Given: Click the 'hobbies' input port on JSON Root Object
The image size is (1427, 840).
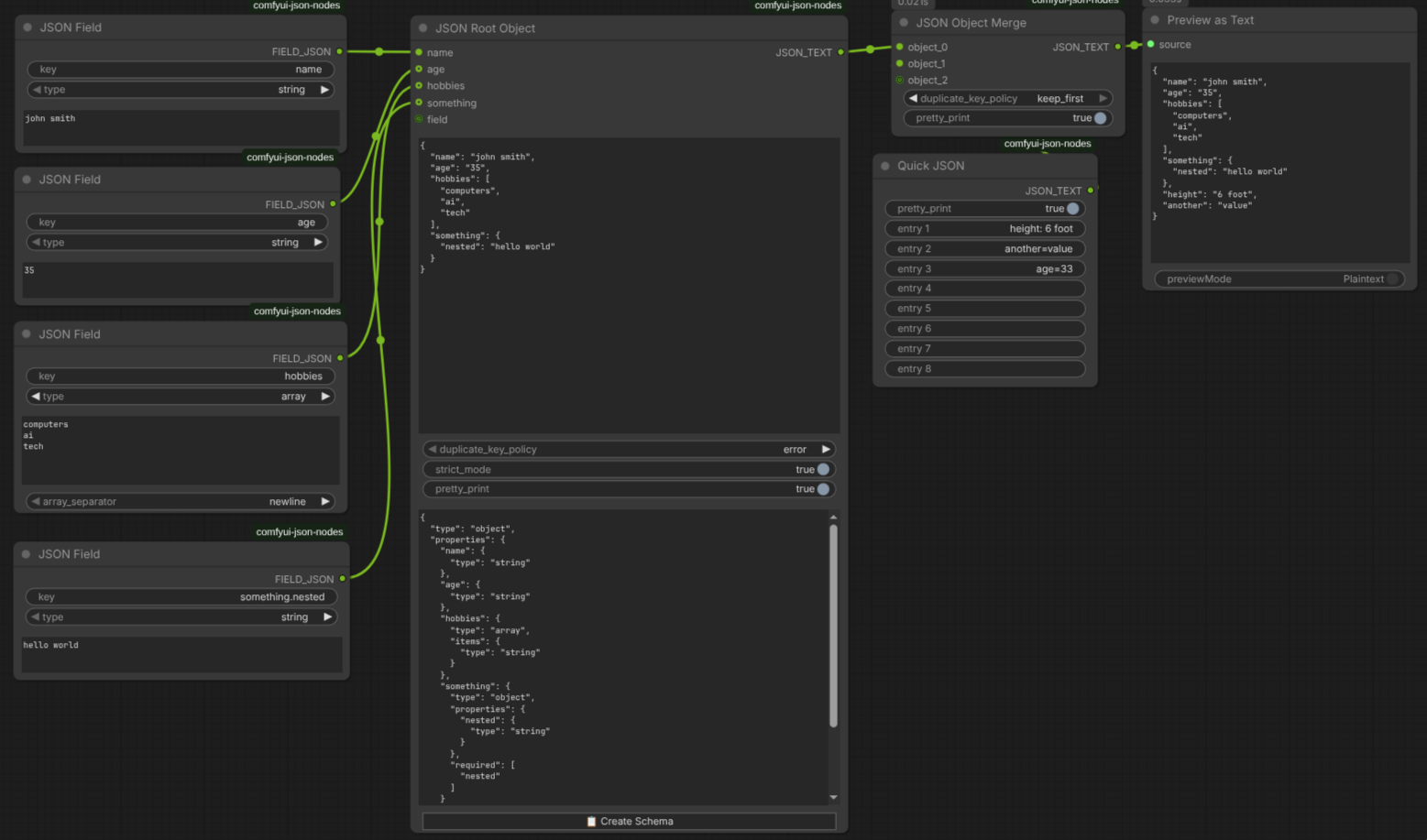Looking at the screenshot, I should tap(420, 85).
